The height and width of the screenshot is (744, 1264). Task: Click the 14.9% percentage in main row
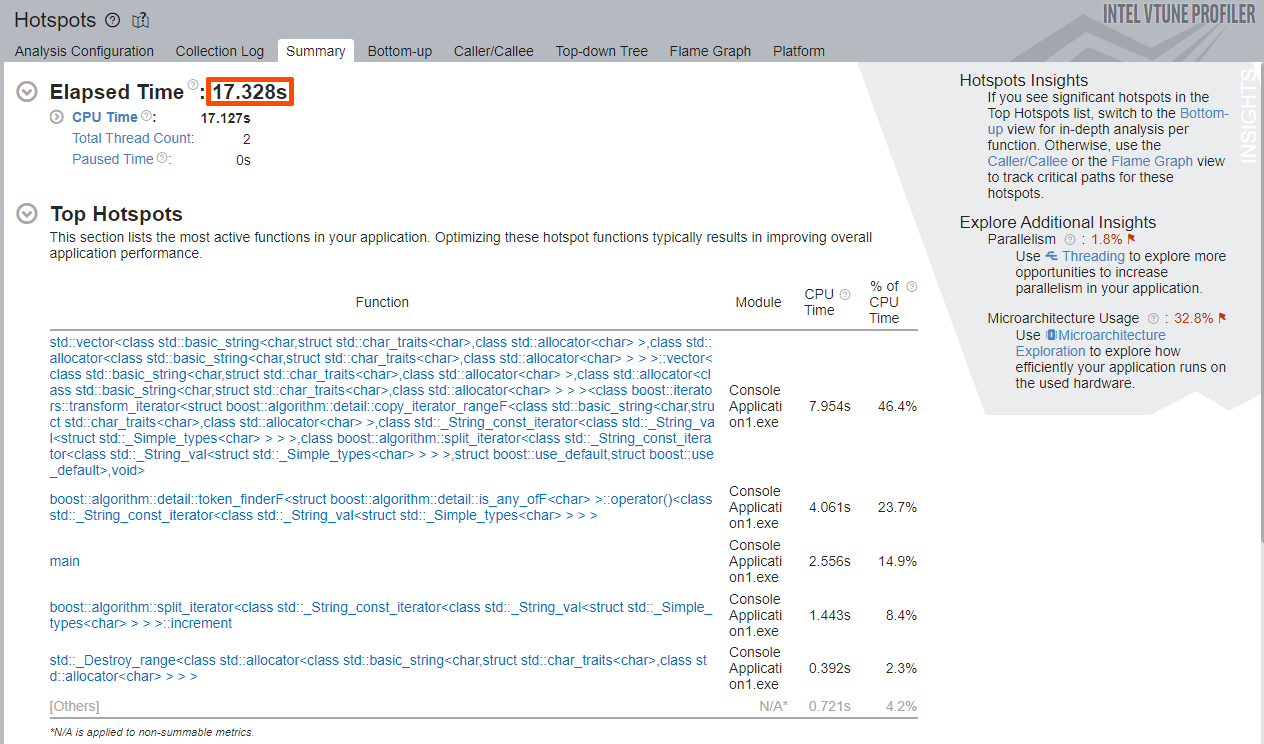tap(896, 561)
